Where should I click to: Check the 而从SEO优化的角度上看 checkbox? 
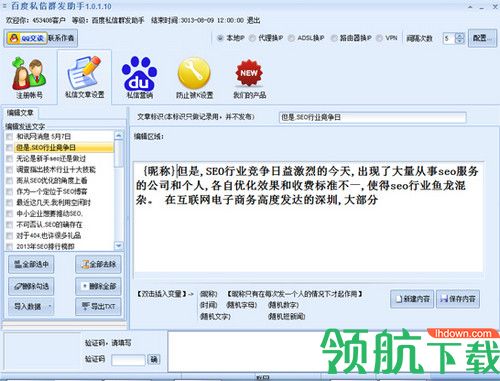tap(10, 180)
